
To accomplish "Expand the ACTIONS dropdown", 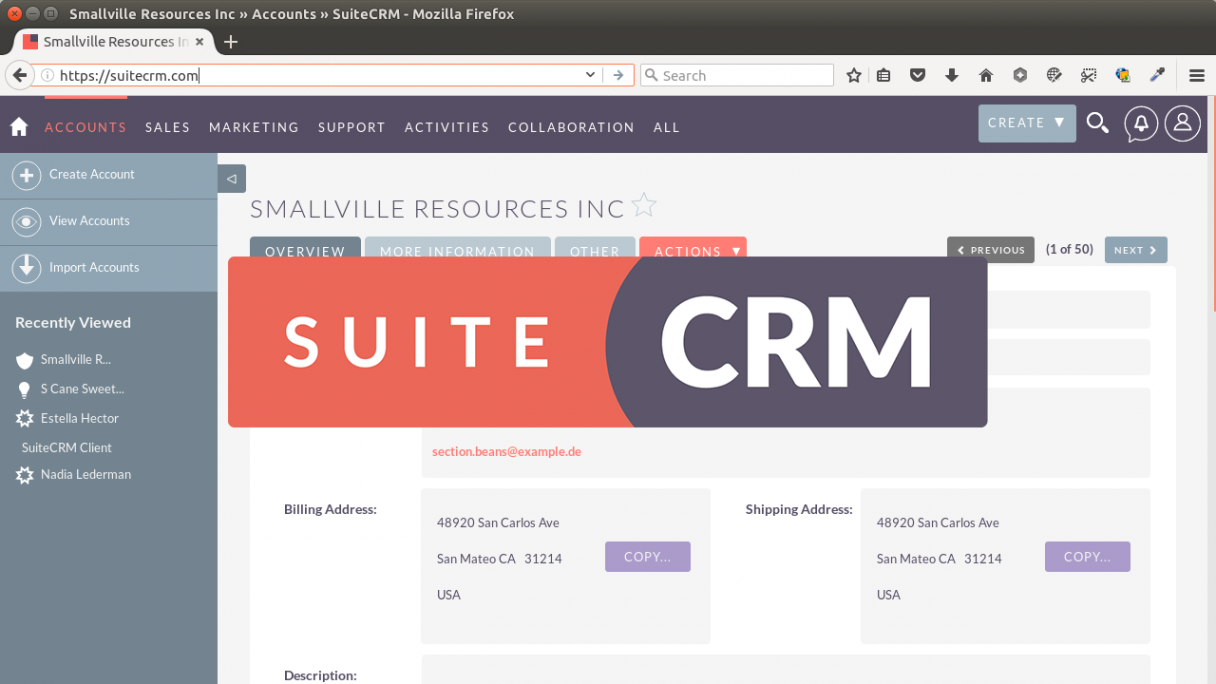I will 693,251.
